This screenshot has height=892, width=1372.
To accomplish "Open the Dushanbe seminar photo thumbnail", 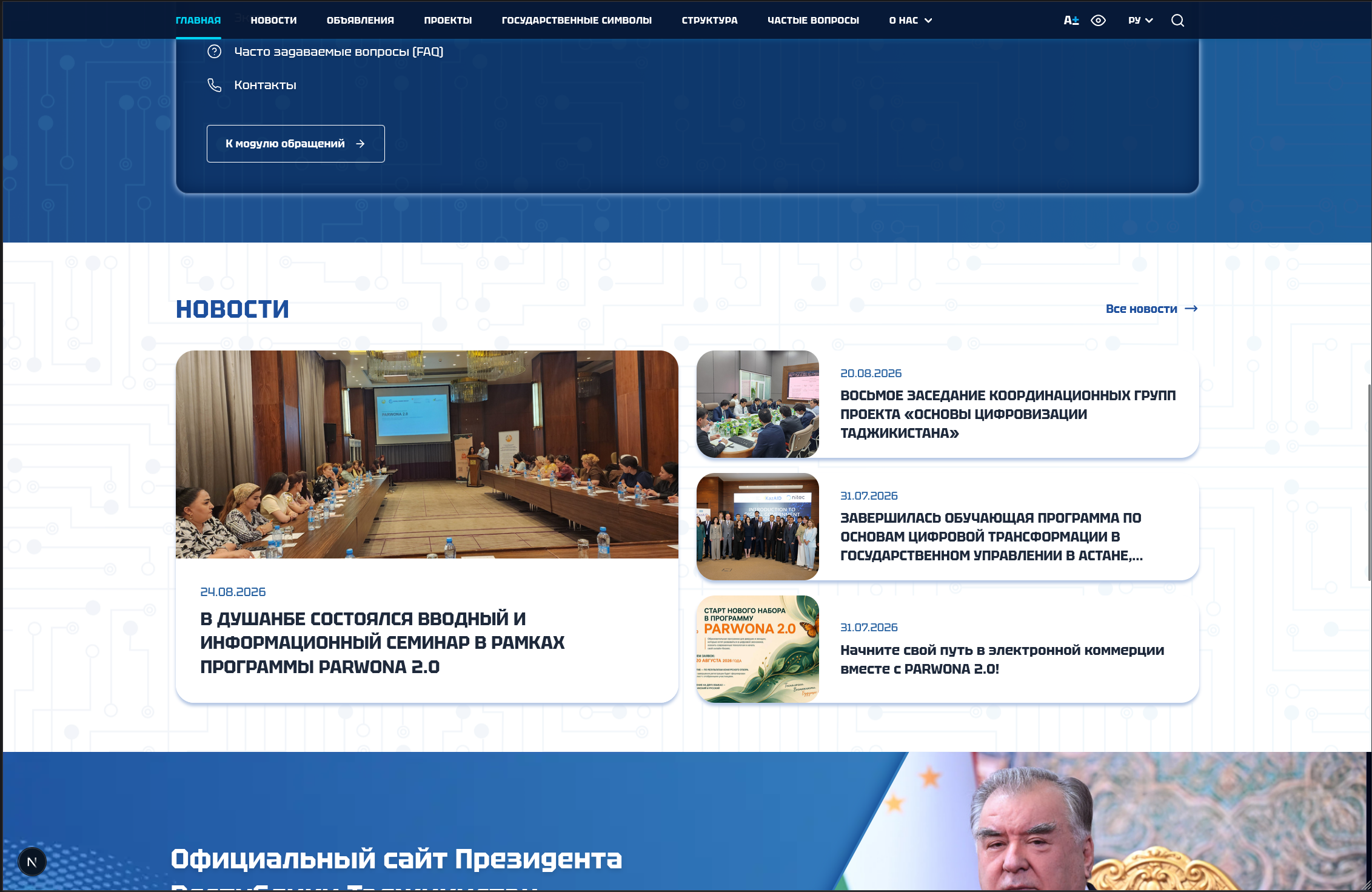I will [x=427, y=454].
